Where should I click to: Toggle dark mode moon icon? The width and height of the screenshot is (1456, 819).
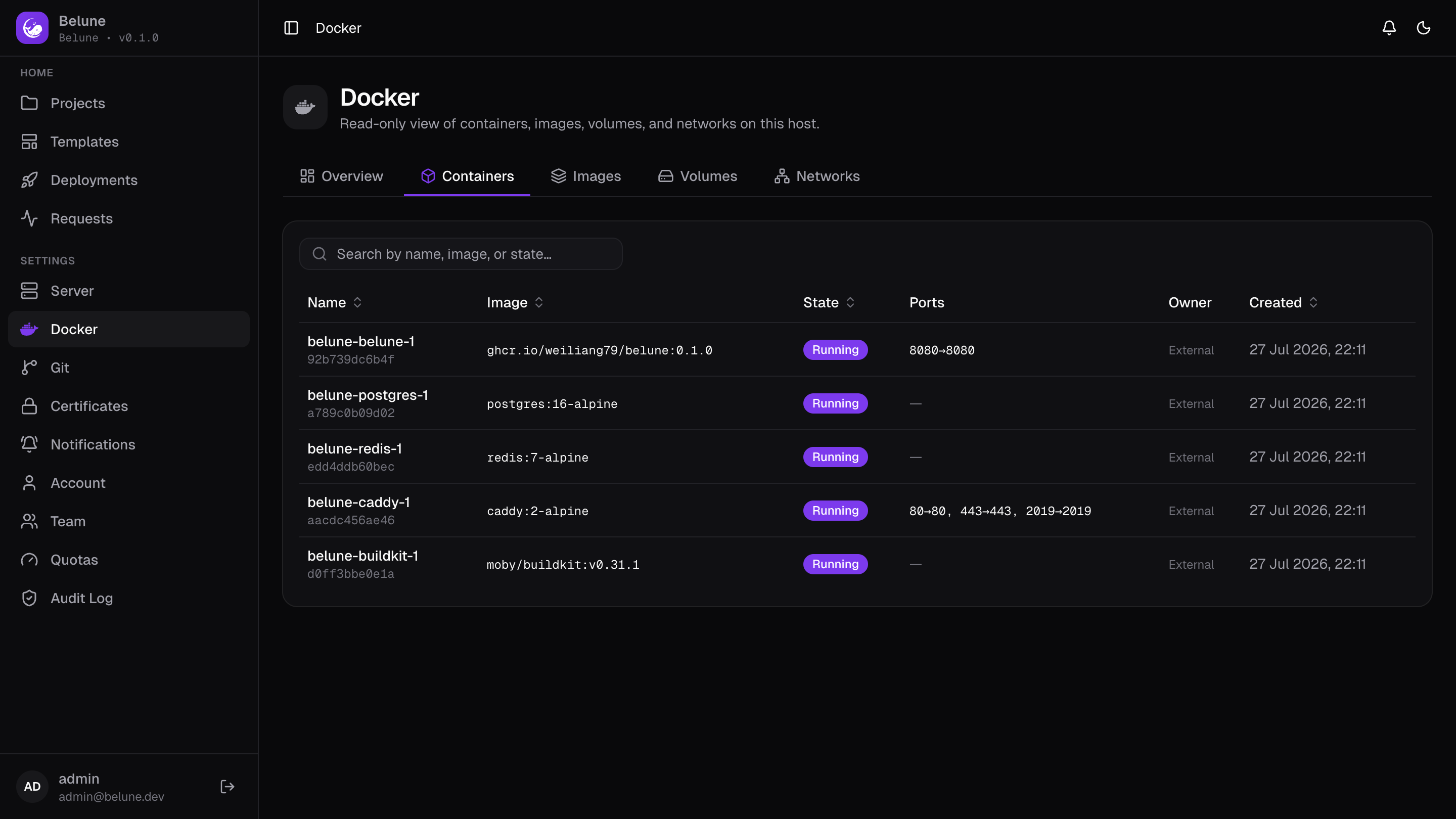tap(1423, 28)
